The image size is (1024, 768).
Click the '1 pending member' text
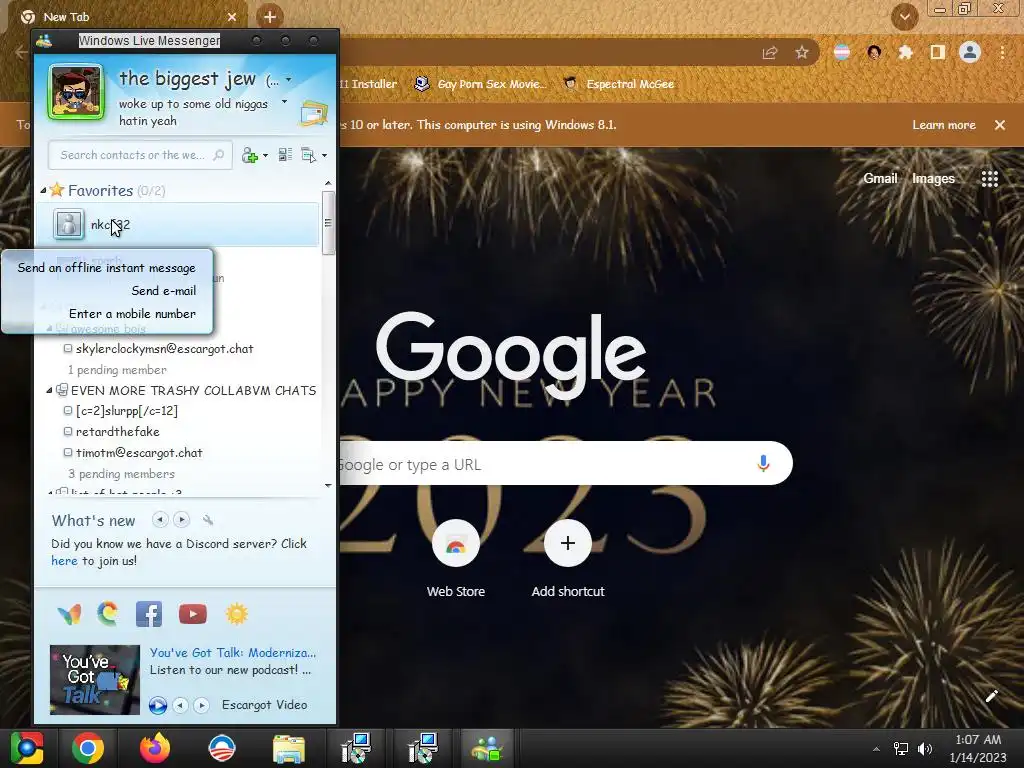(117, 370)
